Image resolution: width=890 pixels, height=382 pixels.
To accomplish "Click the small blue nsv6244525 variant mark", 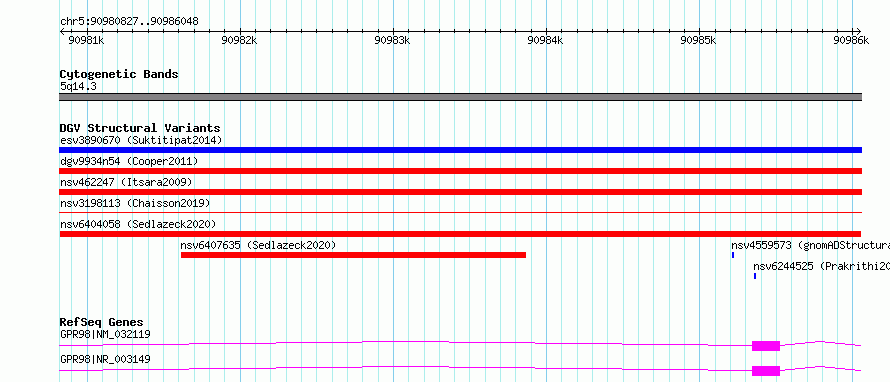I will 755,276.
